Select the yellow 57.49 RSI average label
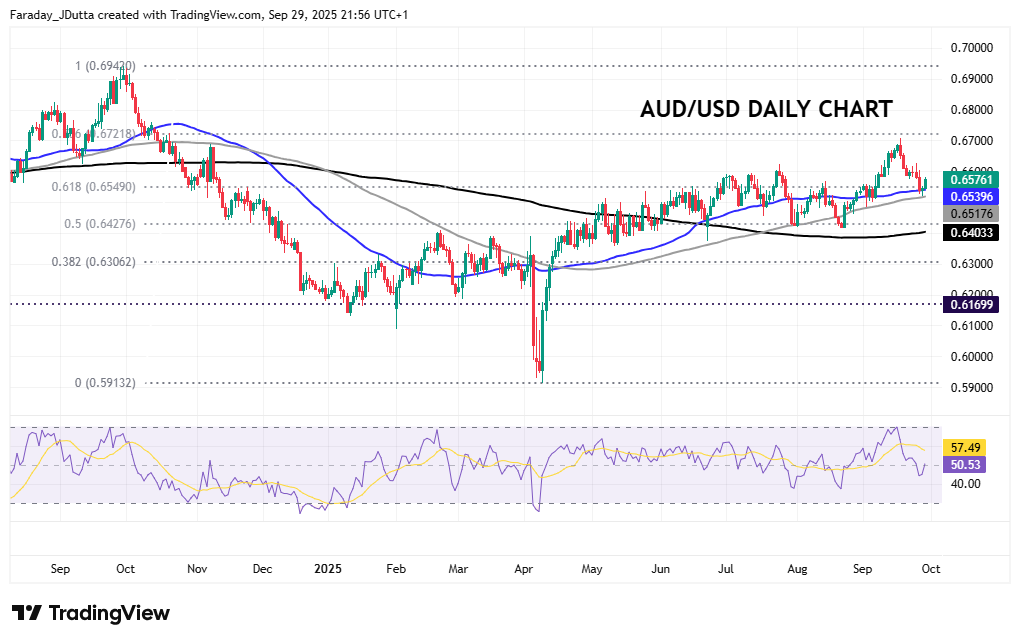The width and height of the screenshot is (1020, 643). click(966, 448)
